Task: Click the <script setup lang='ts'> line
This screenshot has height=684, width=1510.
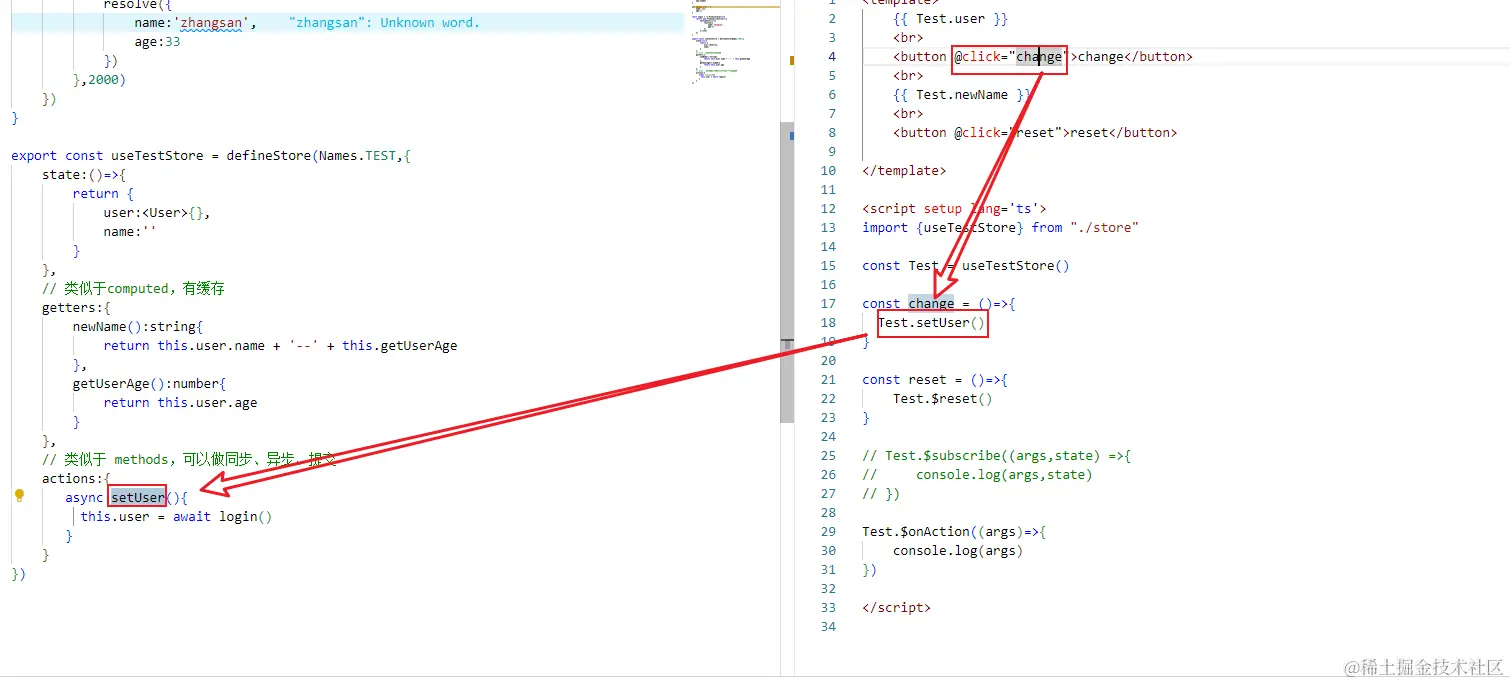Action: tap(954, 208)
